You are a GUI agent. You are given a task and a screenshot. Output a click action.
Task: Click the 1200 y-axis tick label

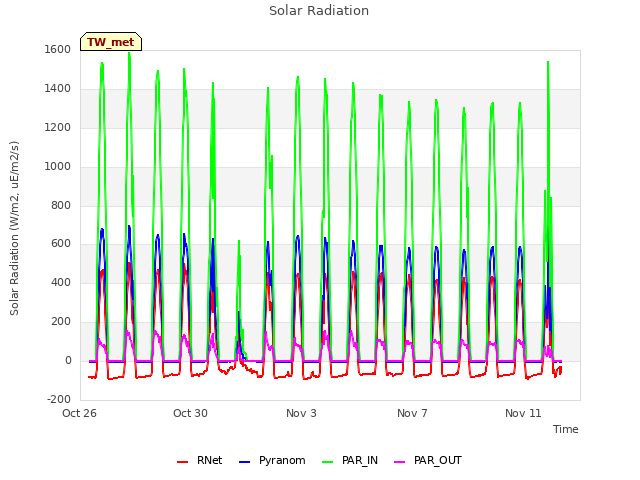coord(58,127)
